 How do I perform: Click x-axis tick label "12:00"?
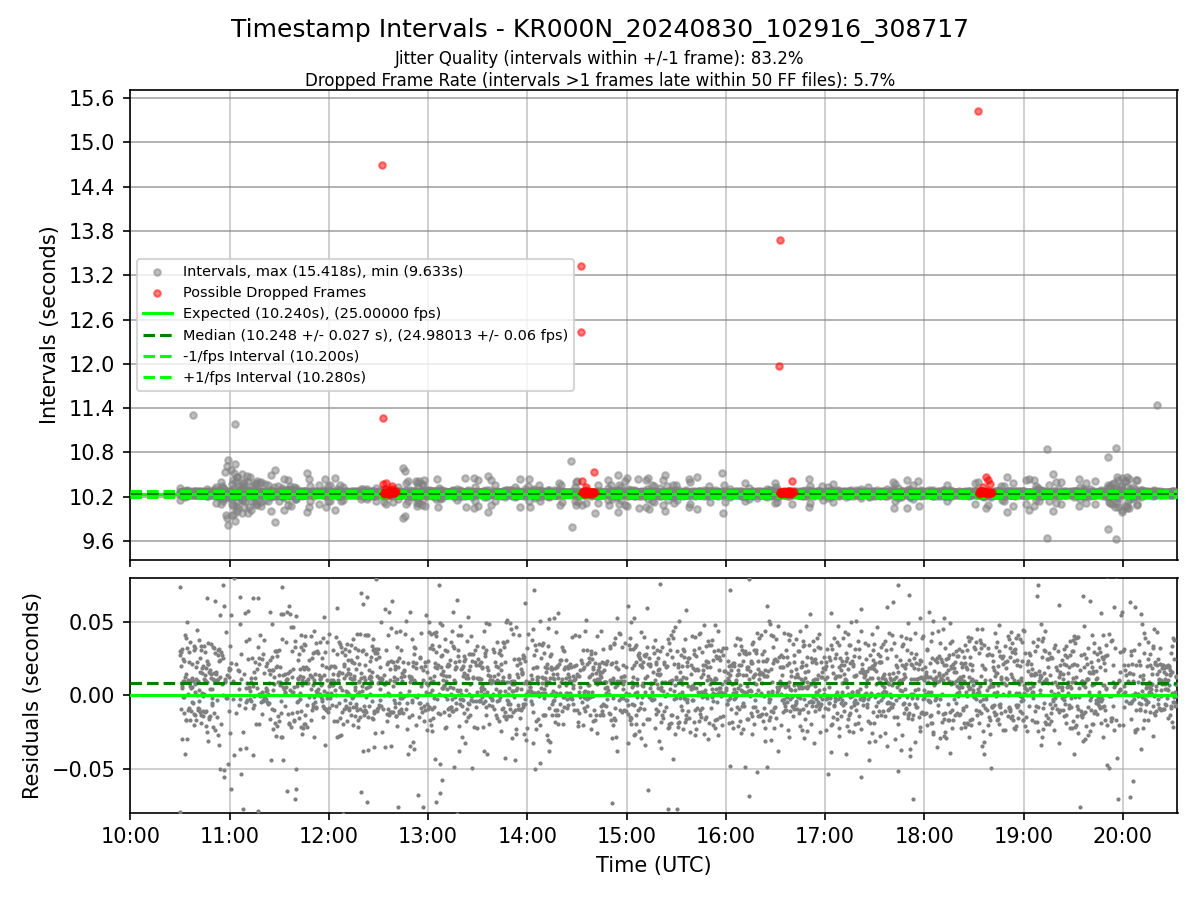(328, 835)
